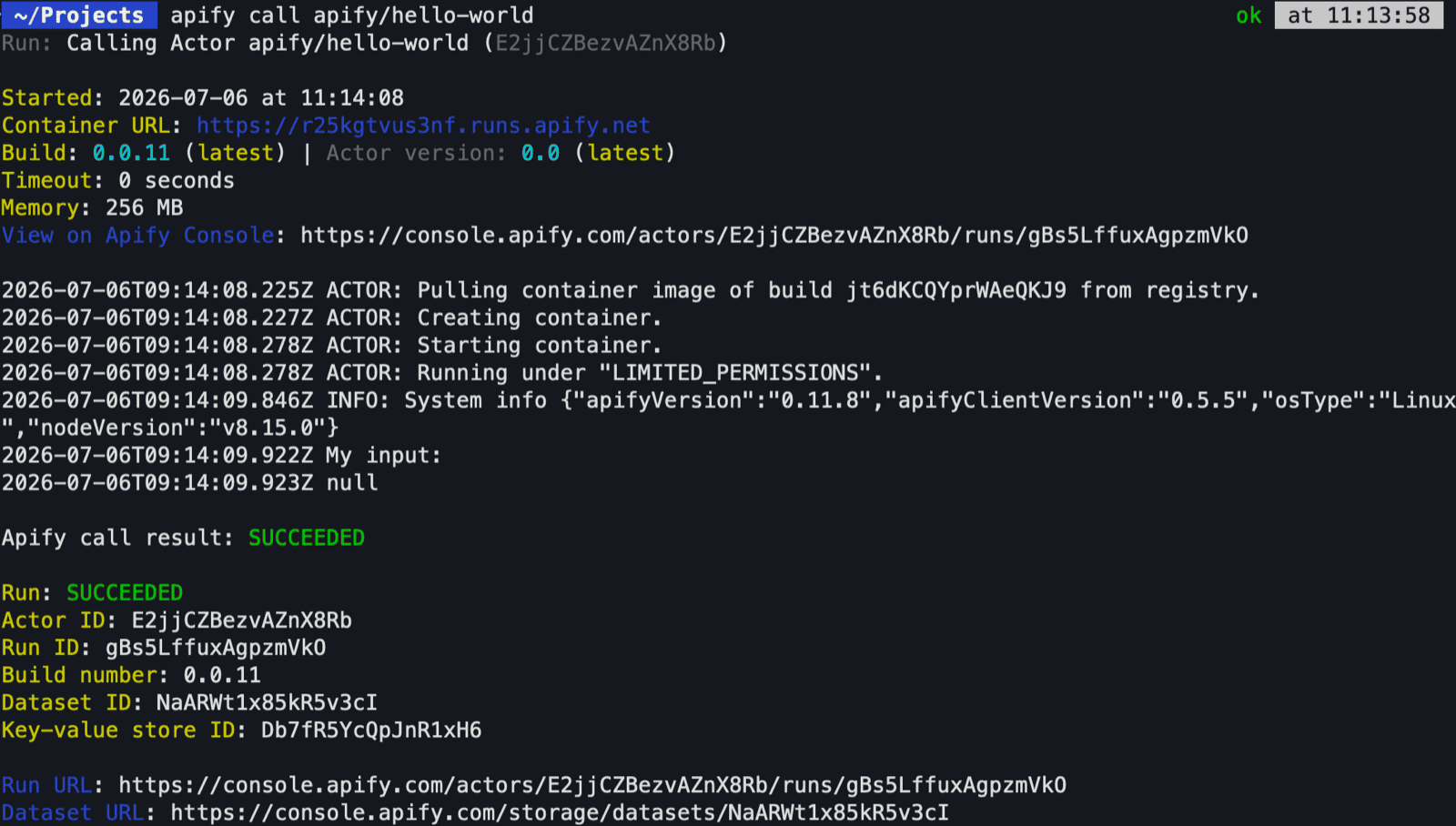The width and height of the screenshot is (1456, 826).
Task: Click the Run ID value gBs5LffuxAgpzmVkO
Action: point(216,648)
